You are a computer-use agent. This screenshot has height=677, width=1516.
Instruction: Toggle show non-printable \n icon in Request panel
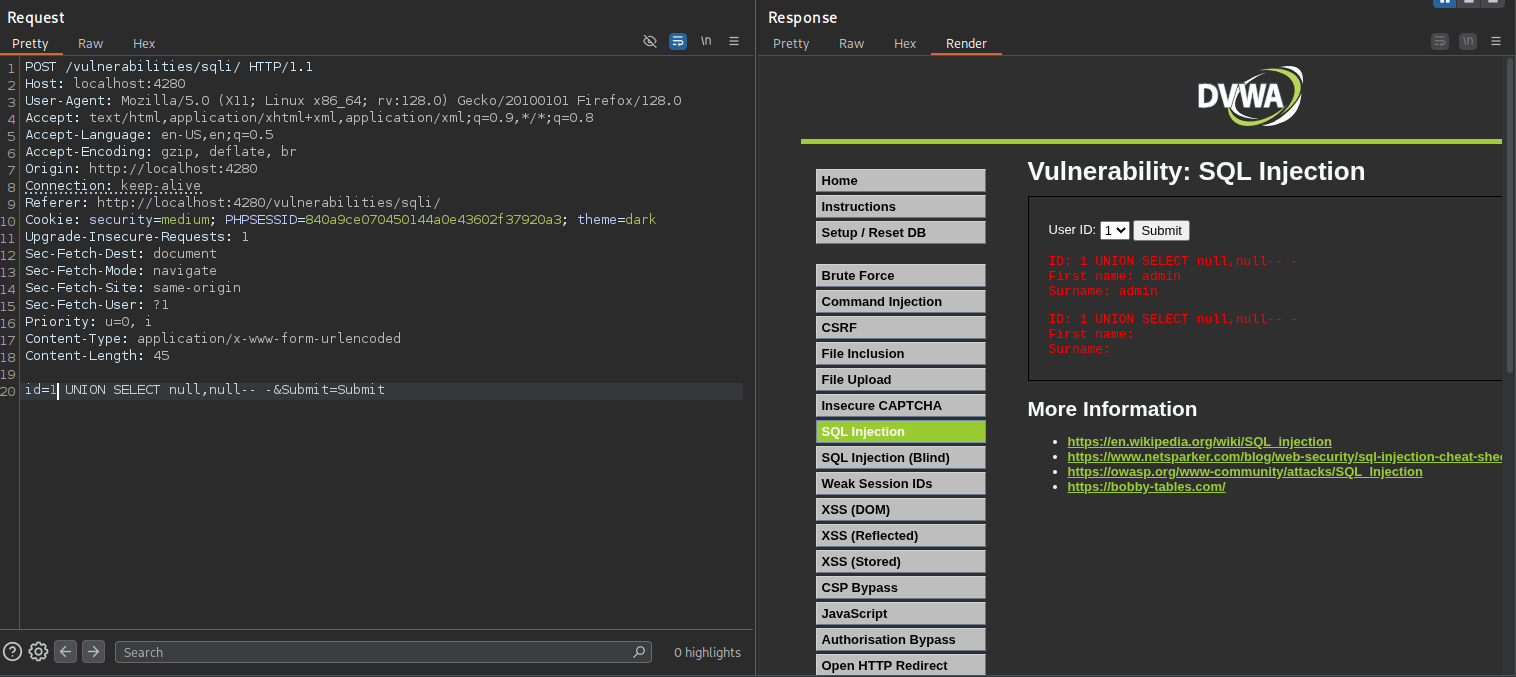[x=706, y=41]
